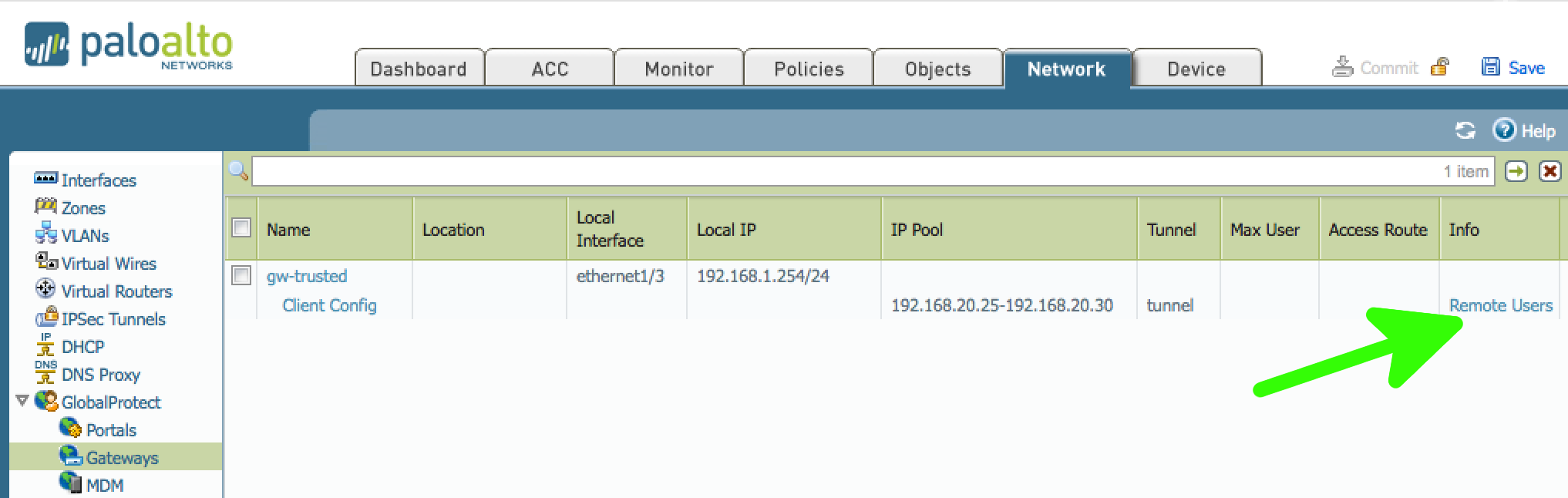Click the Help link text

[1539, 131]
